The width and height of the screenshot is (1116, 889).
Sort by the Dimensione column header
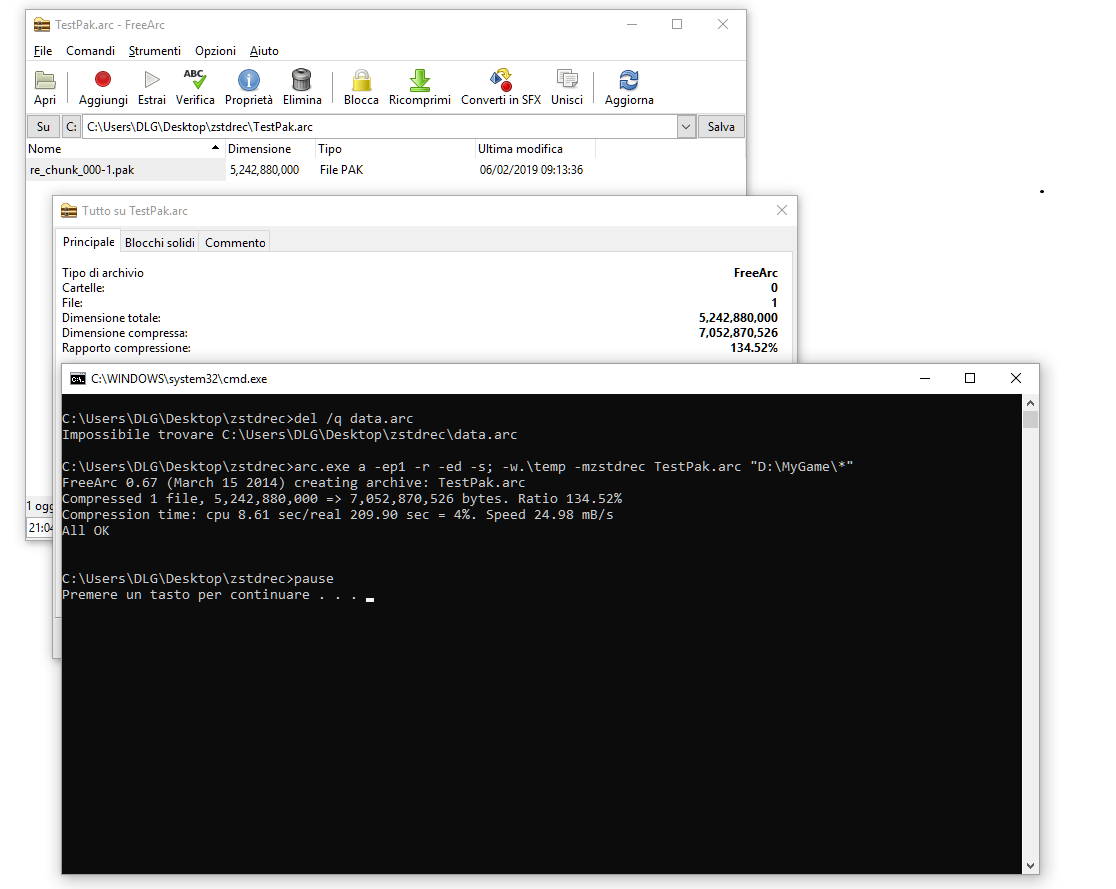270,149
